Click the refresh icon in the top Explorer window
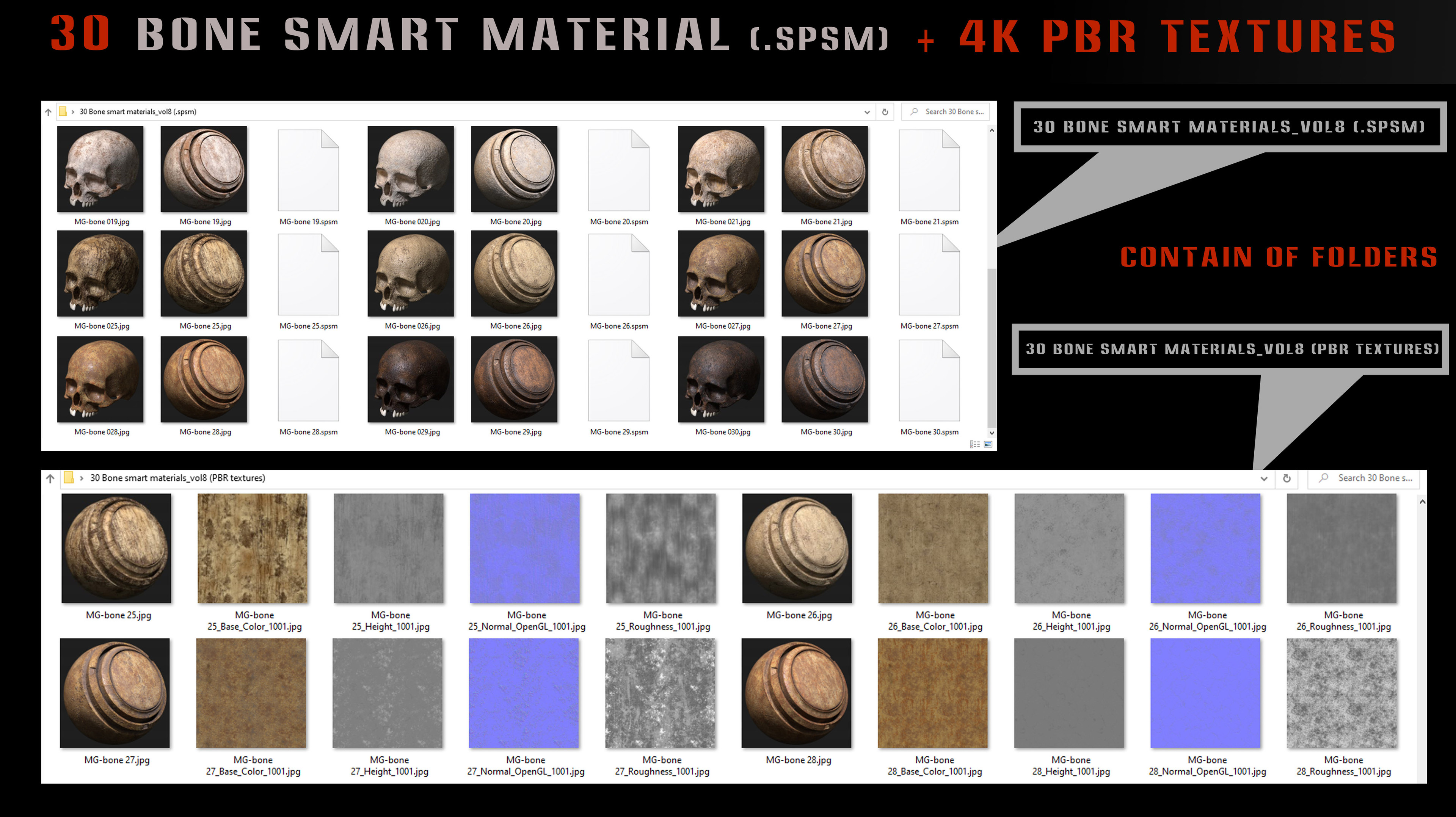The image size is (1456, 817). pos(885,111)
